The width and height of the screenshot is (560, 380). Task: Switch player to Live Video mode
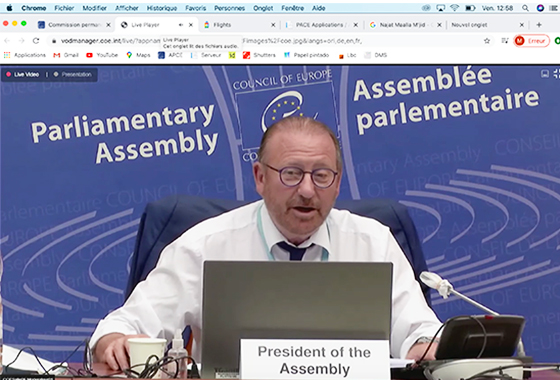click(23, 74)
